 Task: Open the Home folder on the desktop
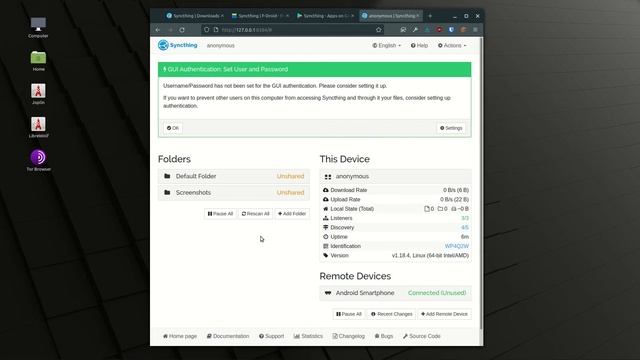[38, 61]
